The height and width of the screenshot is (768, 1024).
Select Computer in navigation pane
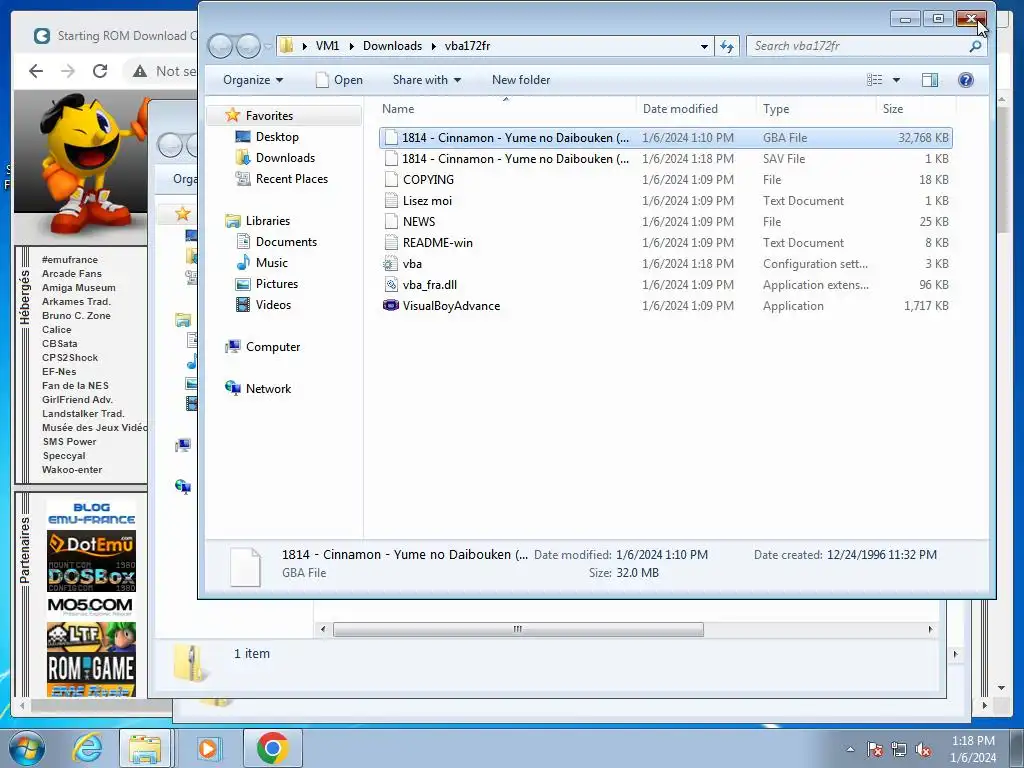(x=272, y=347)
